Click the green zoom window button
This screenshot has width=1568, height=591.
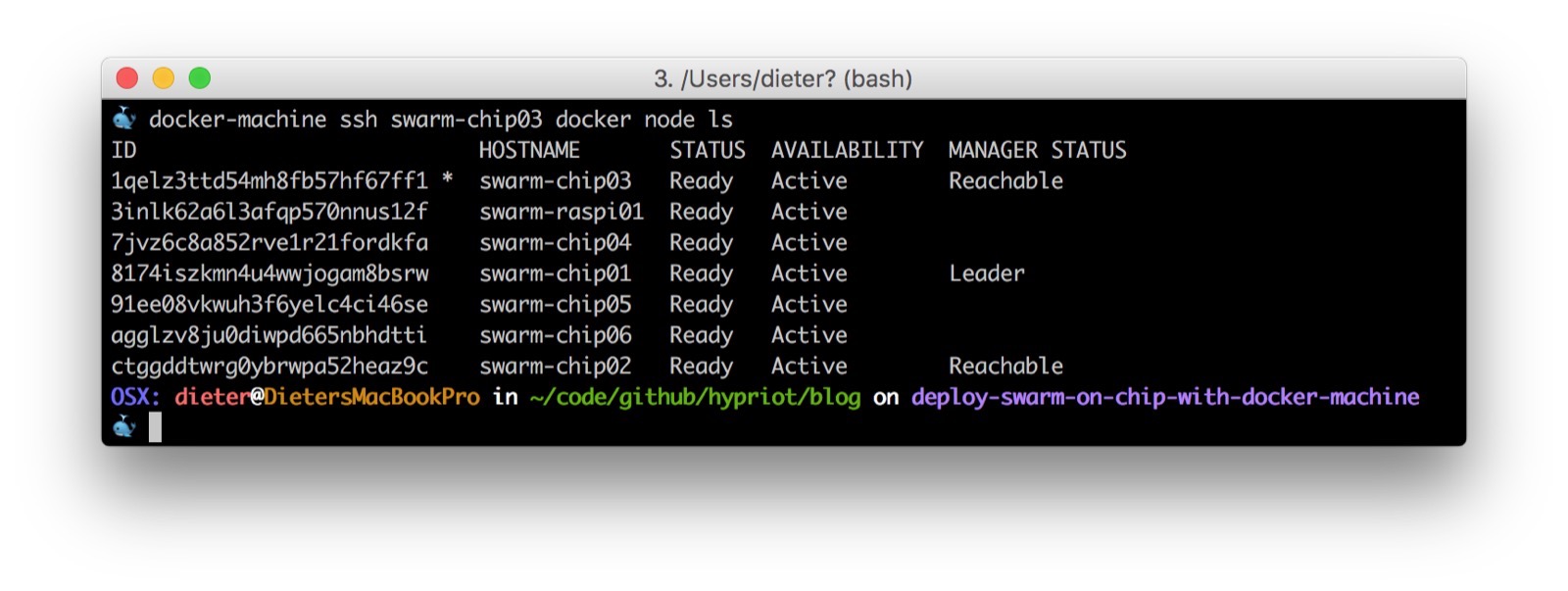point(200,77)
